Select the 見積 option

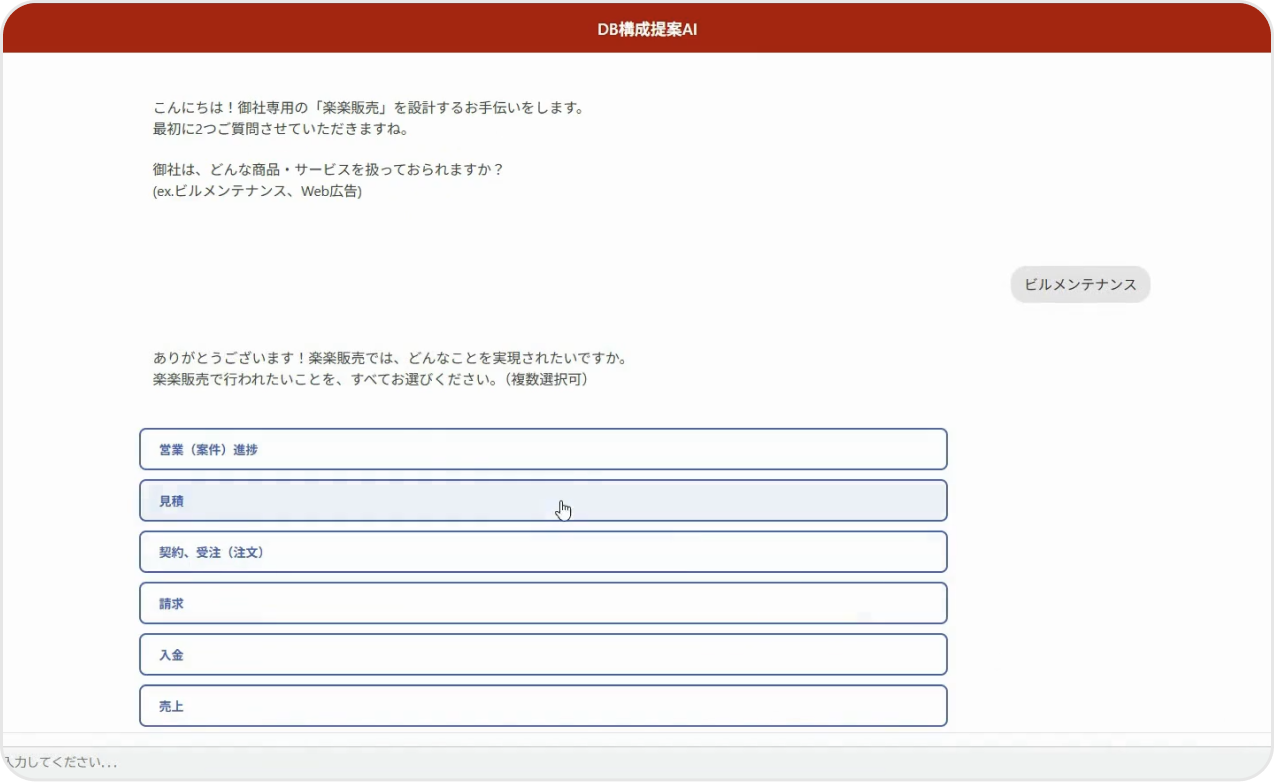tap(543, 500)
